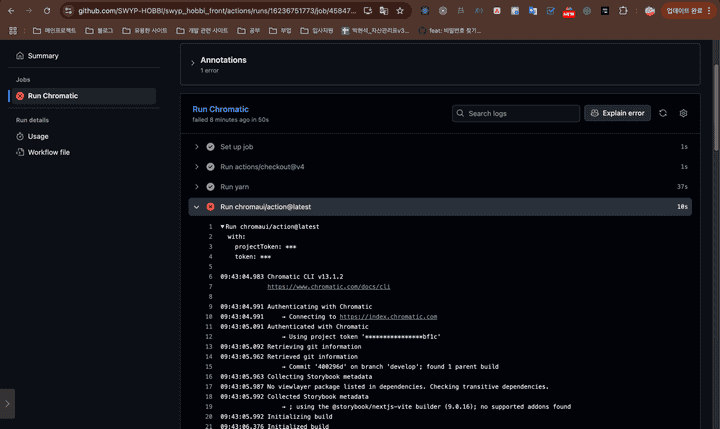Viewport: 720px width, 429px height.
Task: Click the success check icon for Set up job
Action: (x=210, y=147)
